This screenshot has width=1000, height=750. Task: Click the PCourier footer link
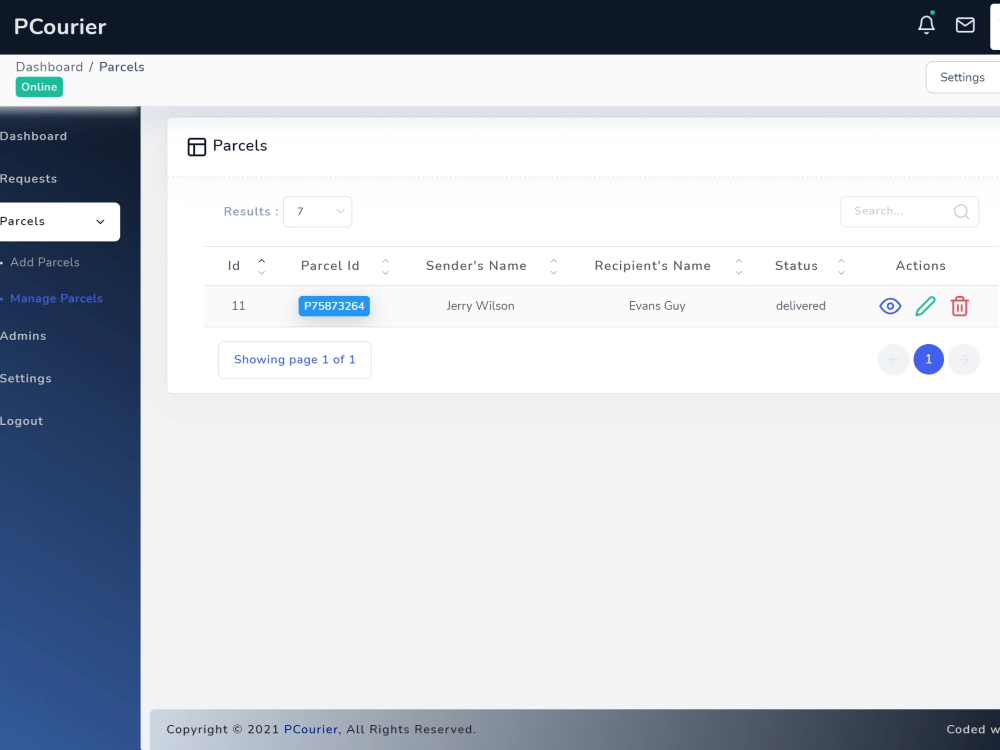(x=311, y=730)
